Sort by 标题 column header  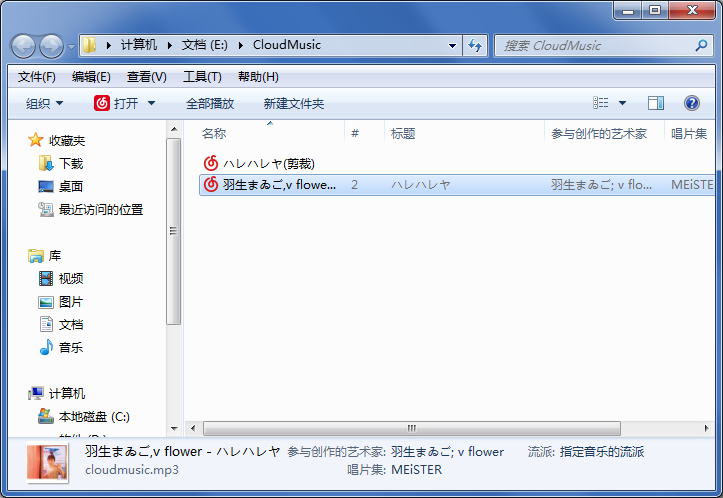point(403,133)
